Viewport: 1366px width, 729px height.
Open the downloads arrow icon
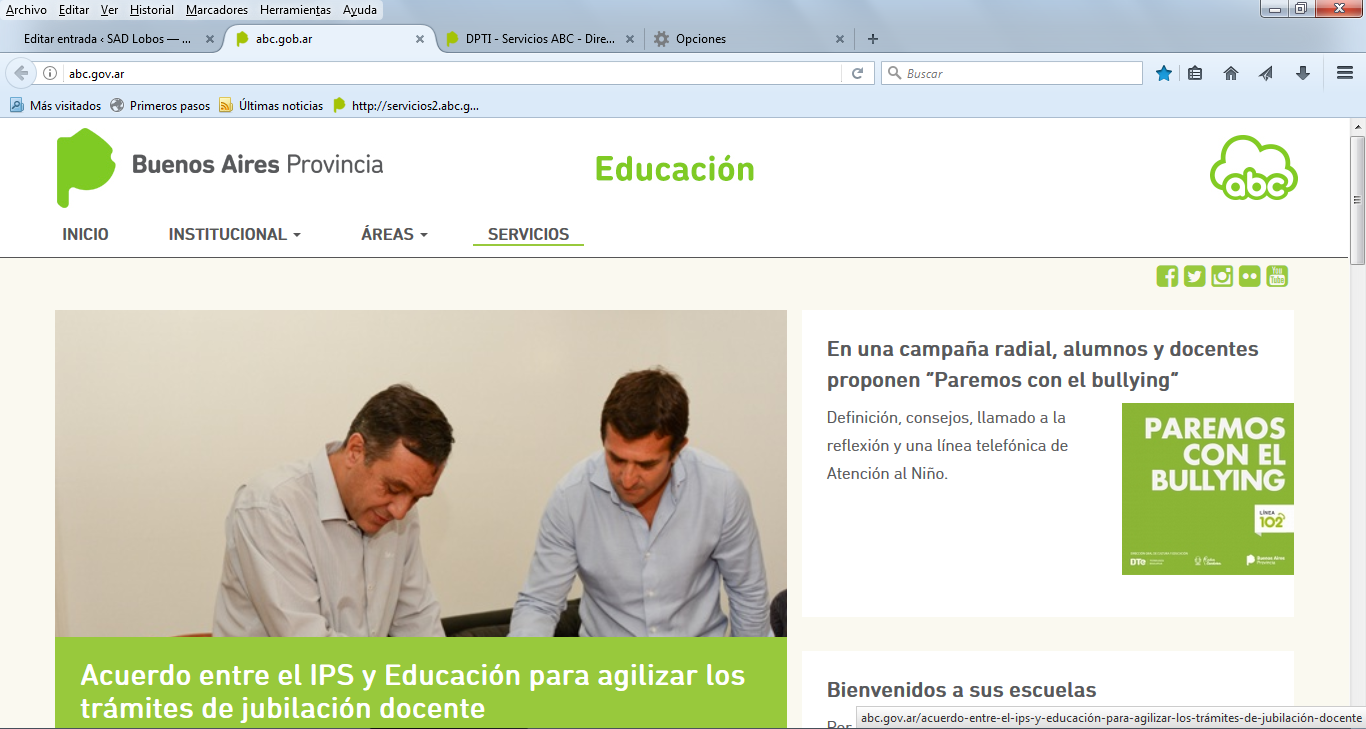1302,73
